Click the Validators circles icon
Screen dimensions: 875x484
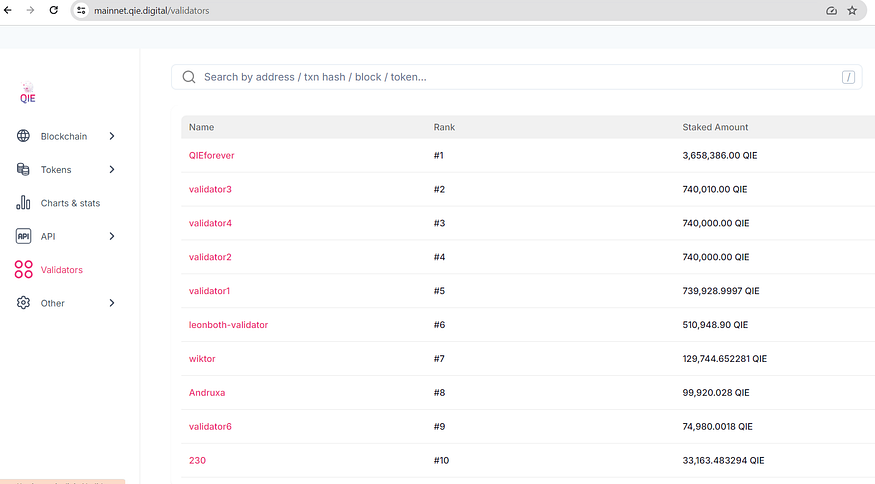[x=23, y=270]
